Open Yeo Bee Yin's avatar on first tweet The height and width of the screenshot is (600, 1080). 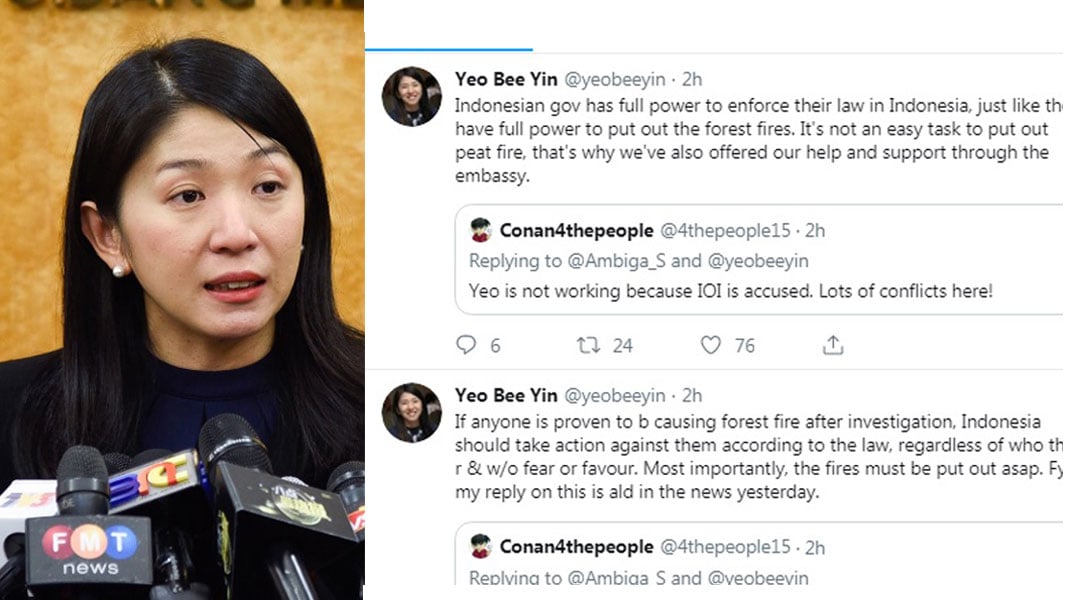pyautogui.click(x=412, y=96)
